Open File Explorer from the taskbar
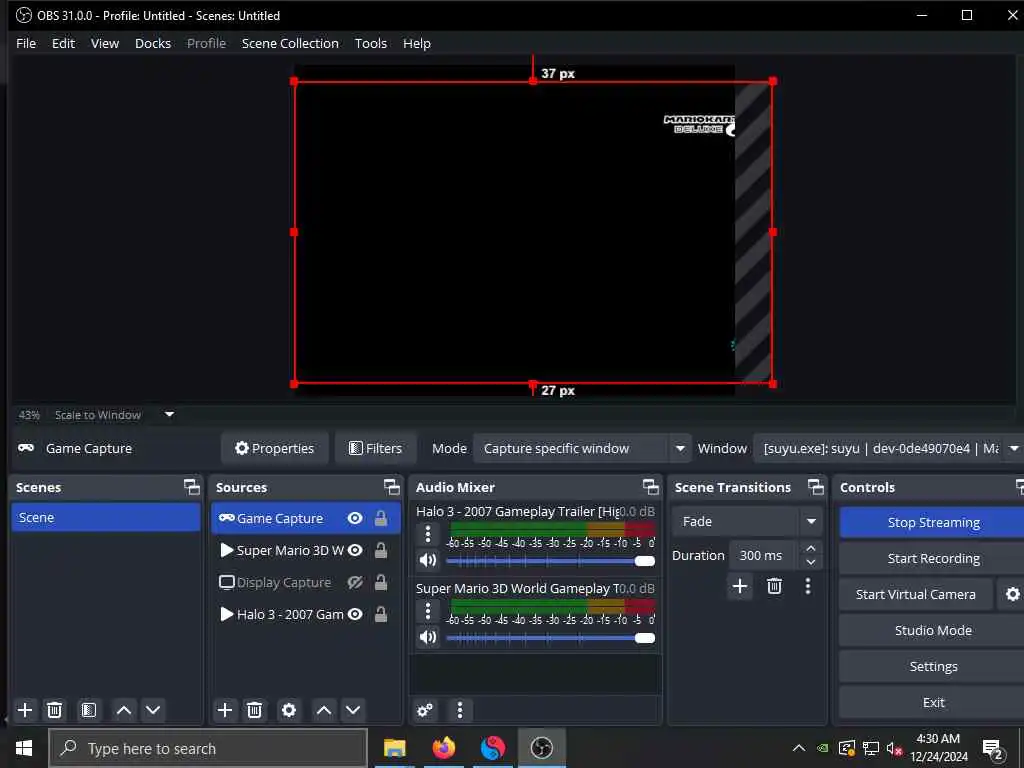This screenshot has width=1024, height=768. pos(394,748)
